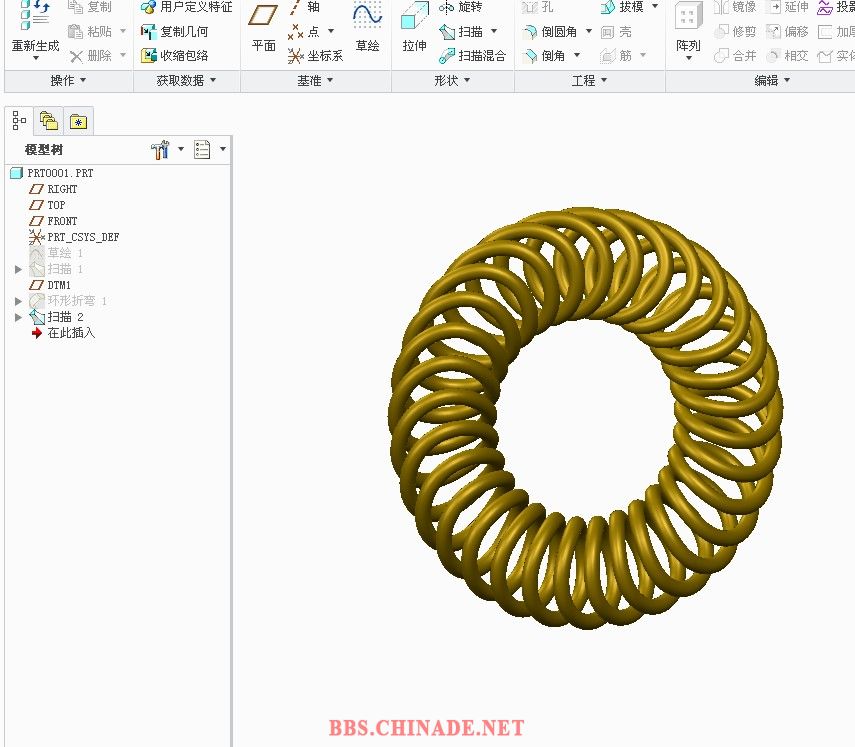Select the DTM1 datum plane in tree
This screenshot has height=747, width=855.
[59, 285]
